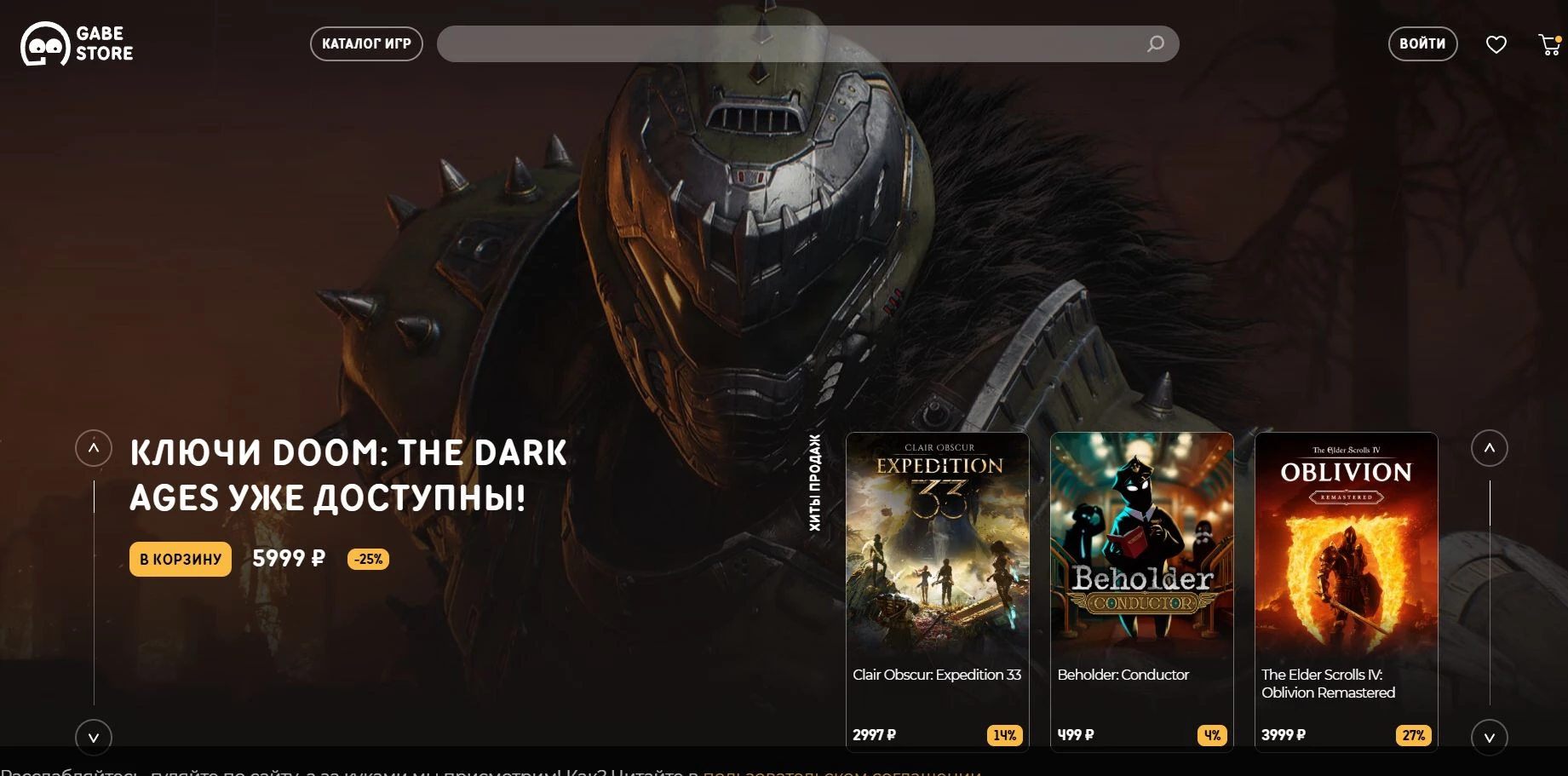Screen dimensions: 1568x776
Task: Click the Gabe Store logo
Action: (x=77, y=43)
